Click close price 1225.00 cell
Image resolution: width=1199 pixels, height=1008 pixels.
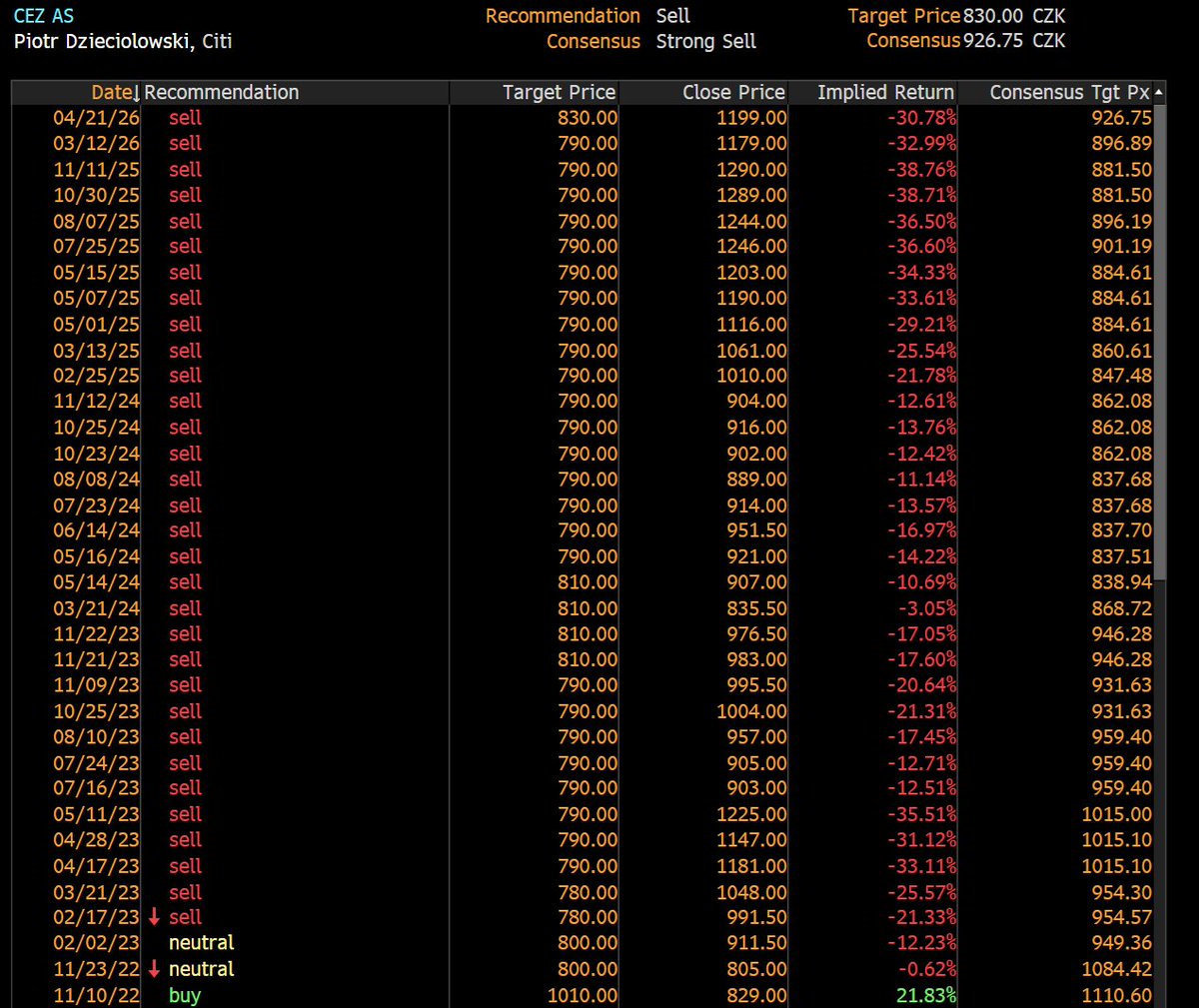751,814
